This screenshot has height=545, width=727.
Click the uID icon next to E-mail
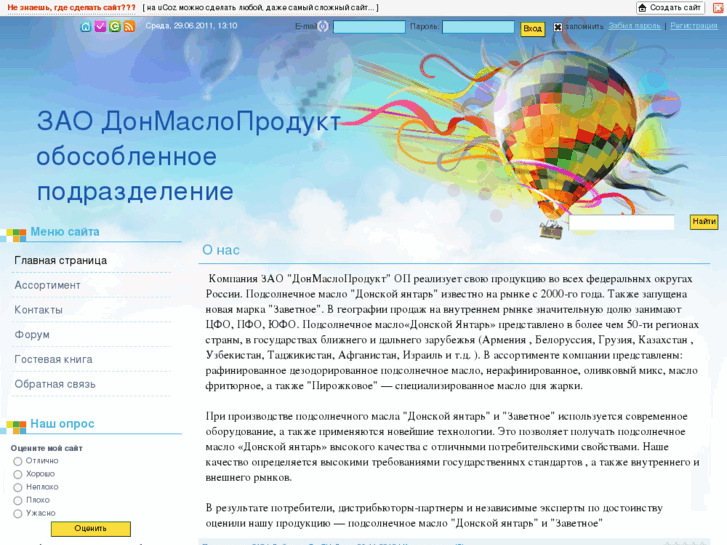click(x=323, y=26)
